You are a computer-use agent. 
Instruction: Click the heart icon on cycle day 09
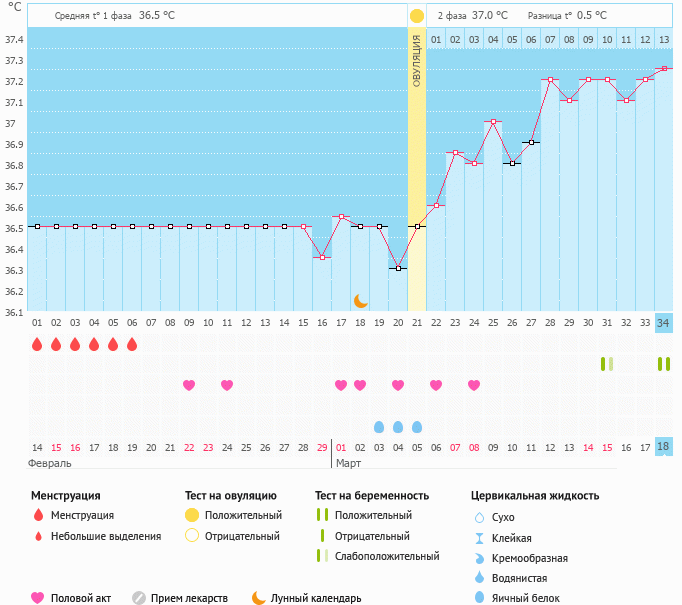[189, 385]
